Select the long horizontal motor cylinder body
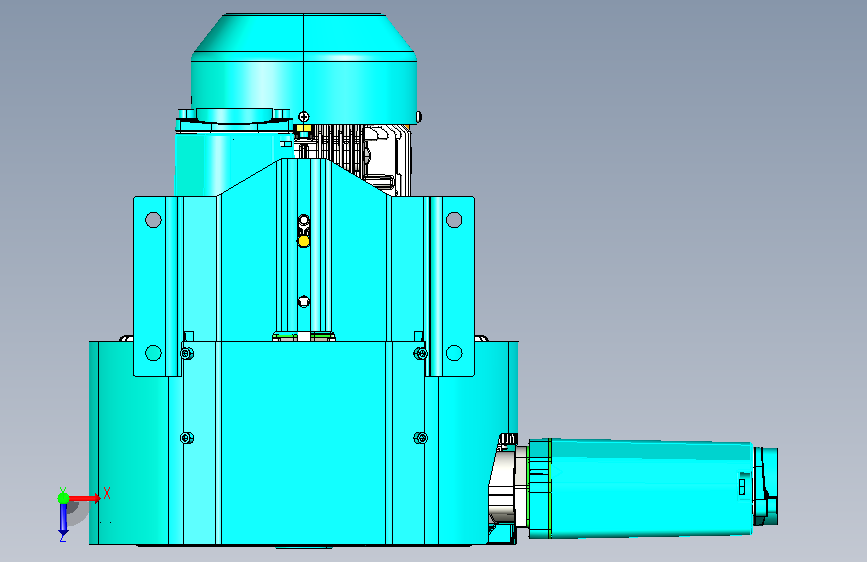The height and width of the screenshot is (562, 867). tap(651, 488)
